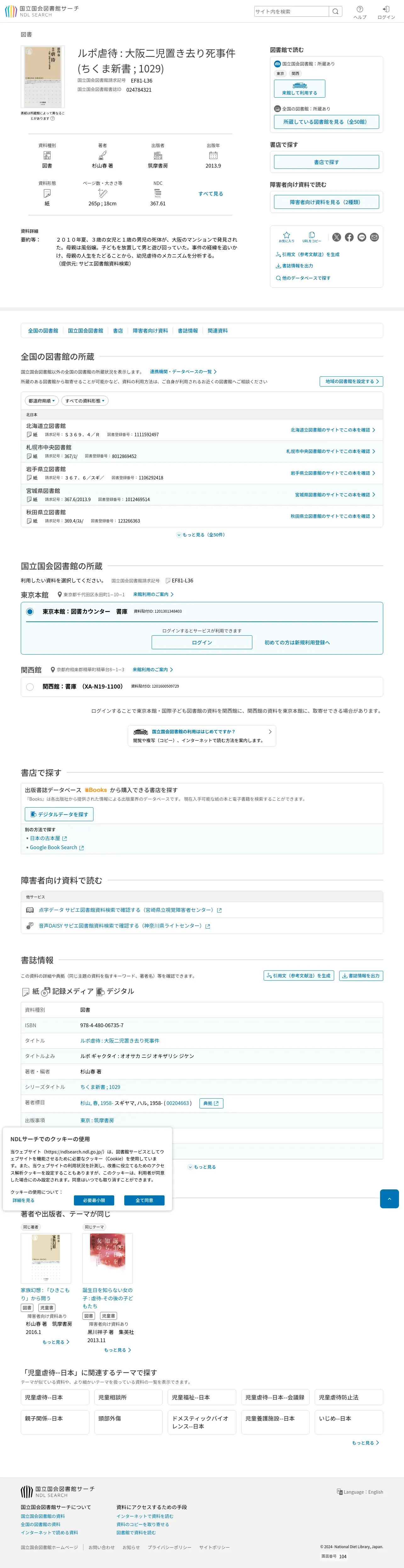404x1568 pixels.
Task: Click 必要最小限 cookie button
Action: tap(94, 1200)
